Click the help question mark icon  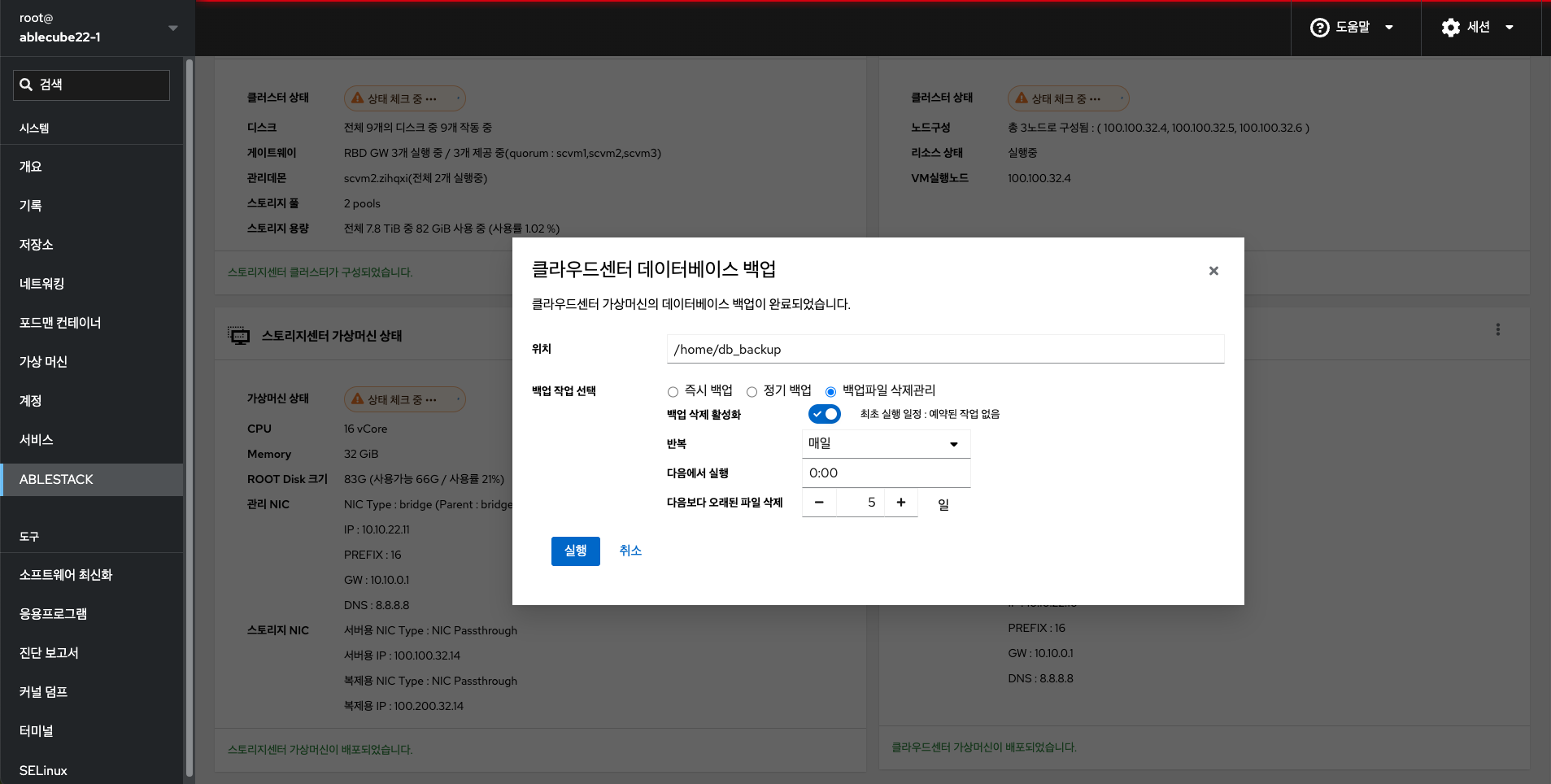[1319, 28]
